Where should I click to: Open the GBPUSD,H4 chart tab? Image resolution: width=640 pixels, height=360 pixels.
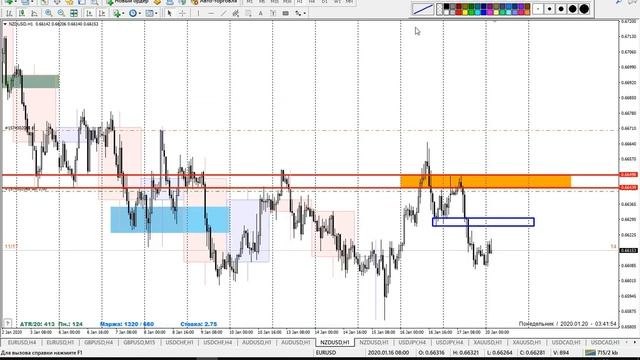98,342
